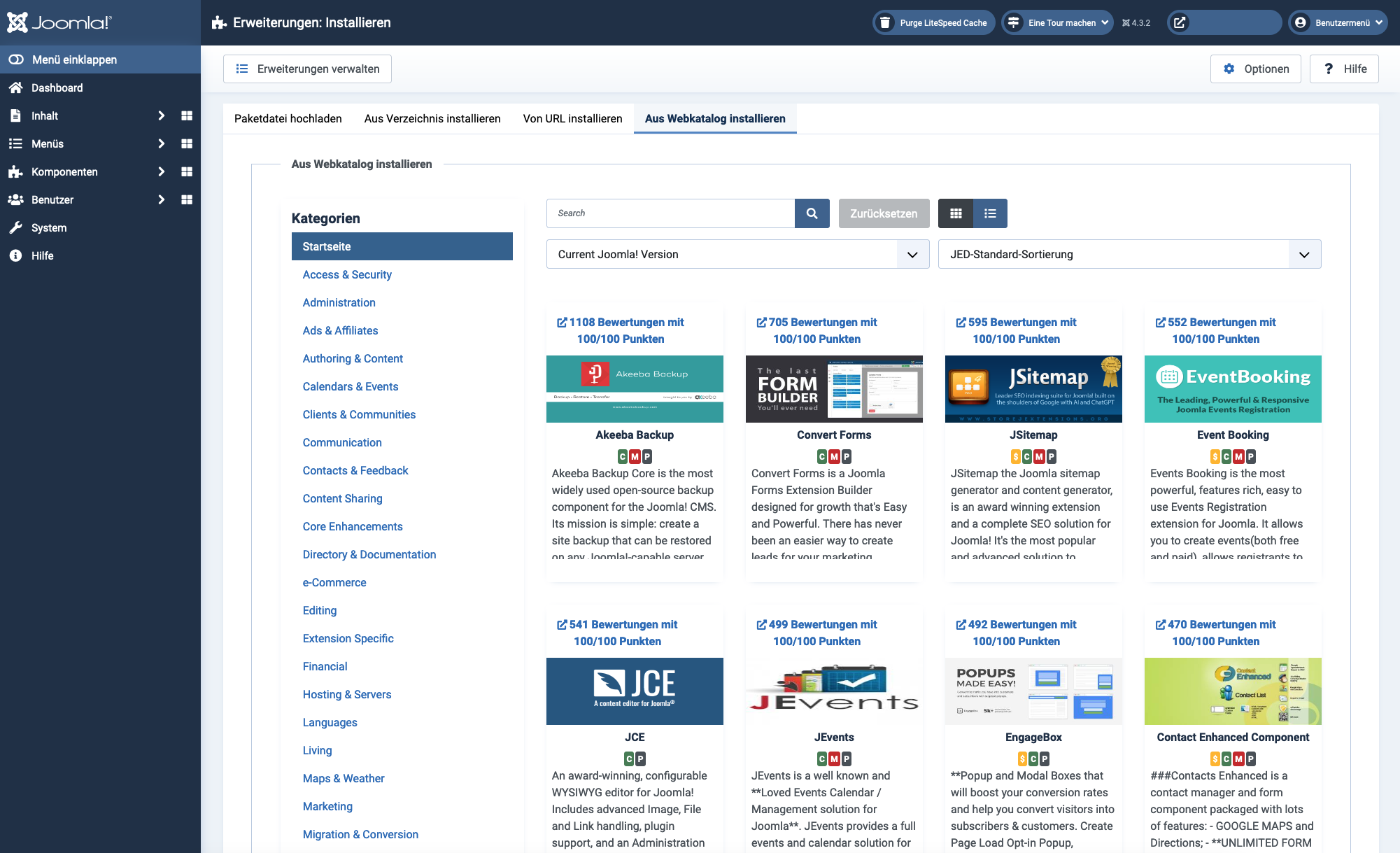1400x853 pixels.
Task: Open Access & Security category
Action: tap(347, 274)
